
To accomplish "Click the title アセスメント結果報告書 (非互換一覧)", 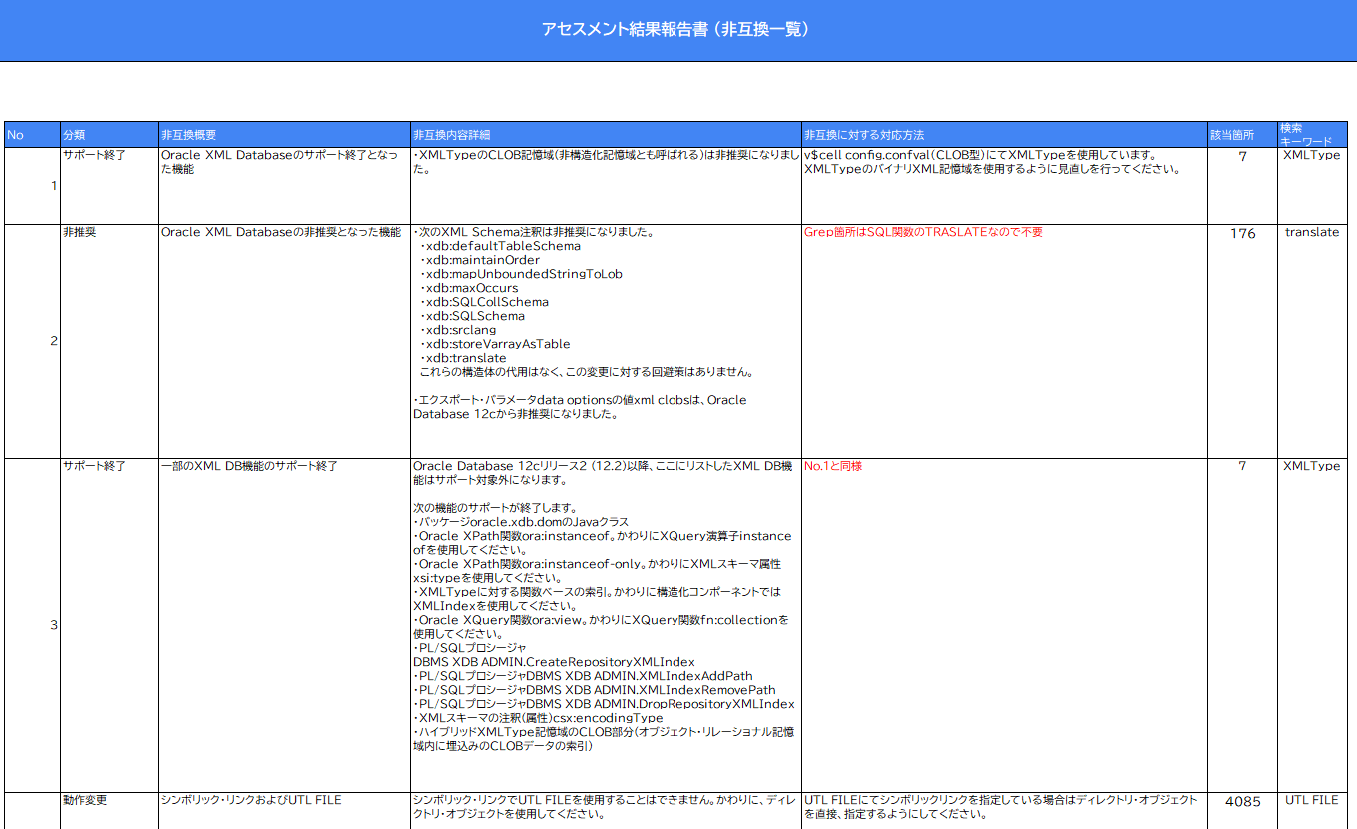I will pyautogui.click(x=676, y=30).
